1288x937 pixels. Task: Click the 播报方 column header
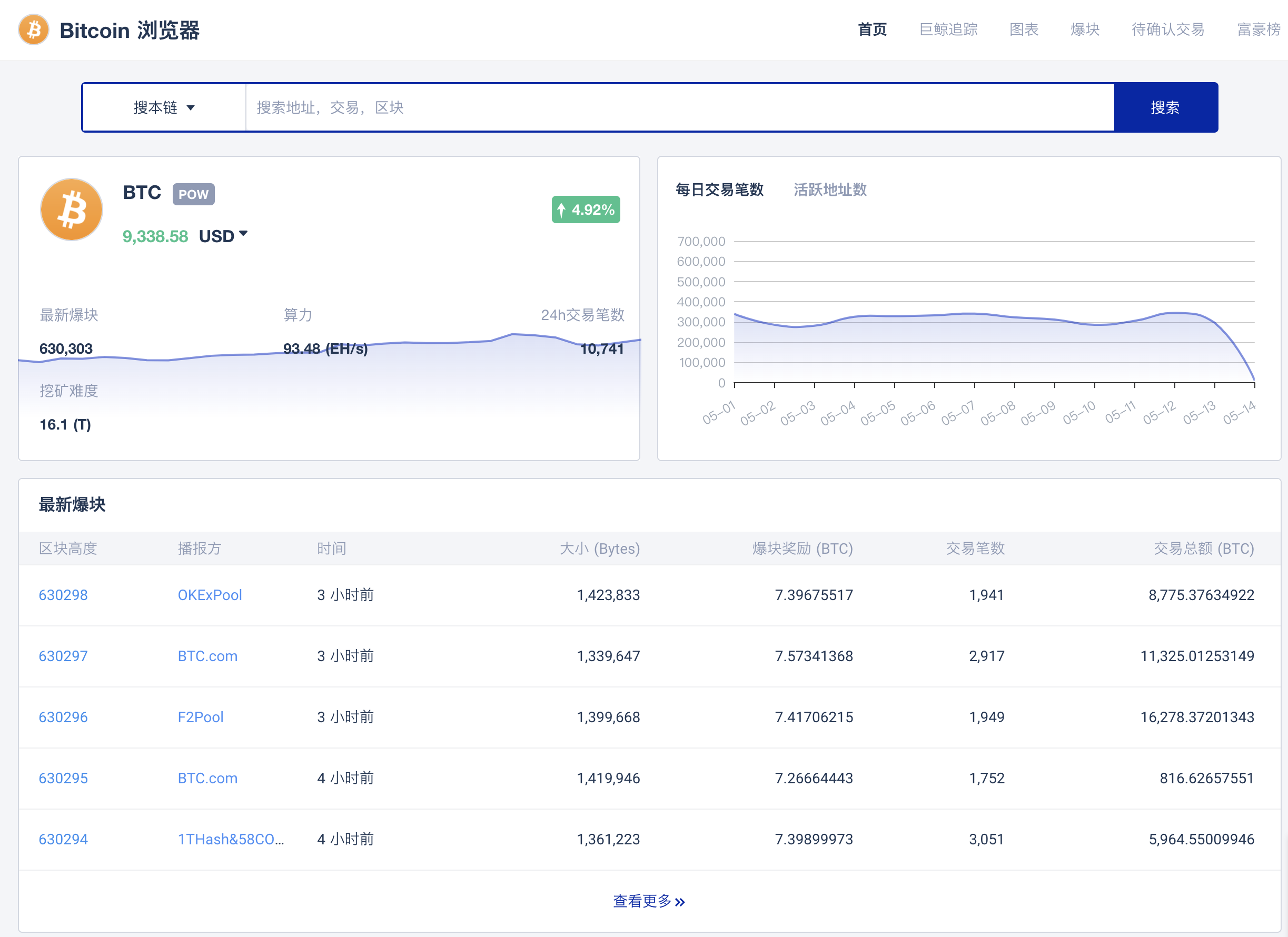point(200,548)
